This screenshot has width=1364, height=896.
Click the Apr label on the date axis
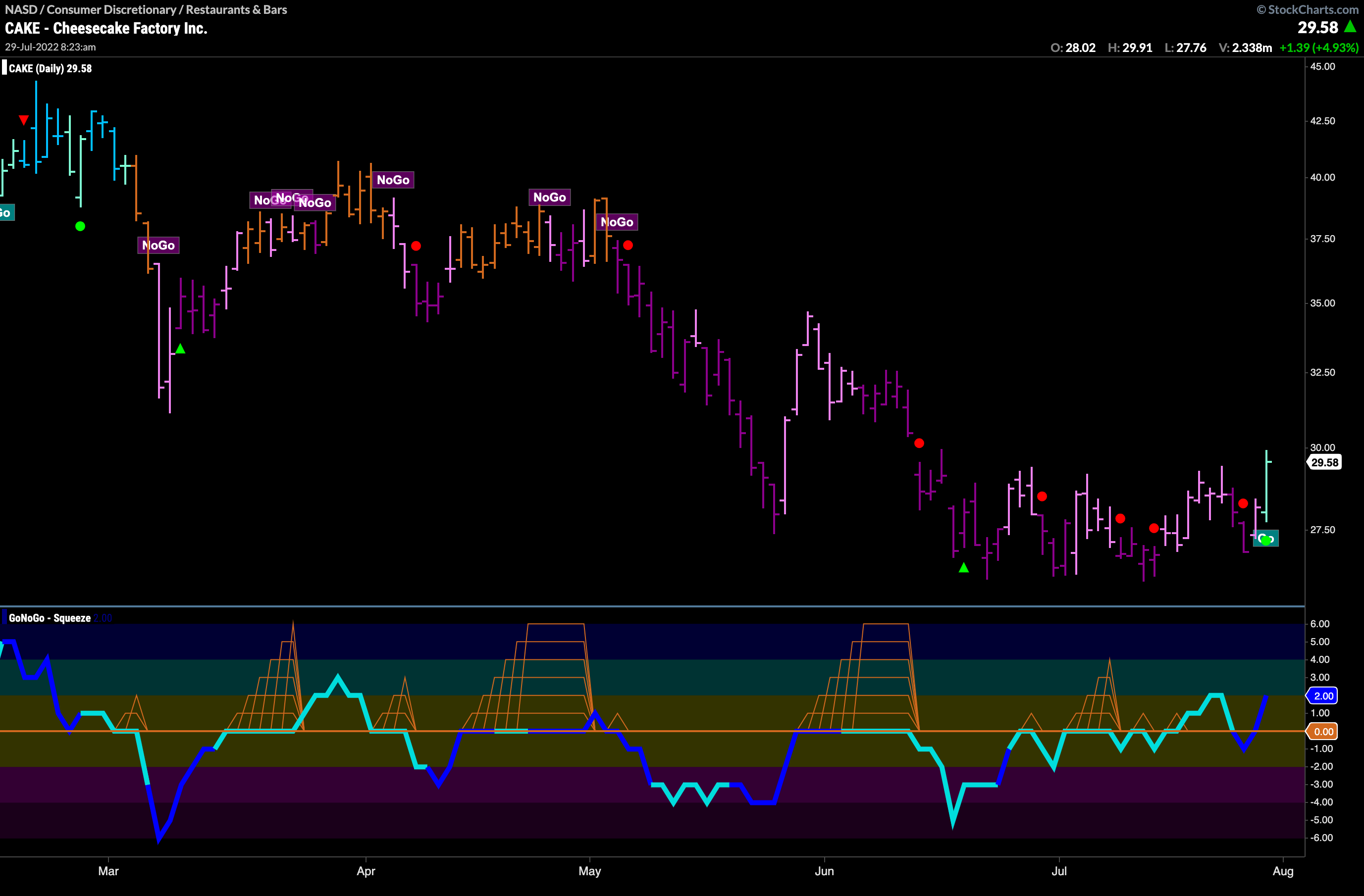coord(366,871)
